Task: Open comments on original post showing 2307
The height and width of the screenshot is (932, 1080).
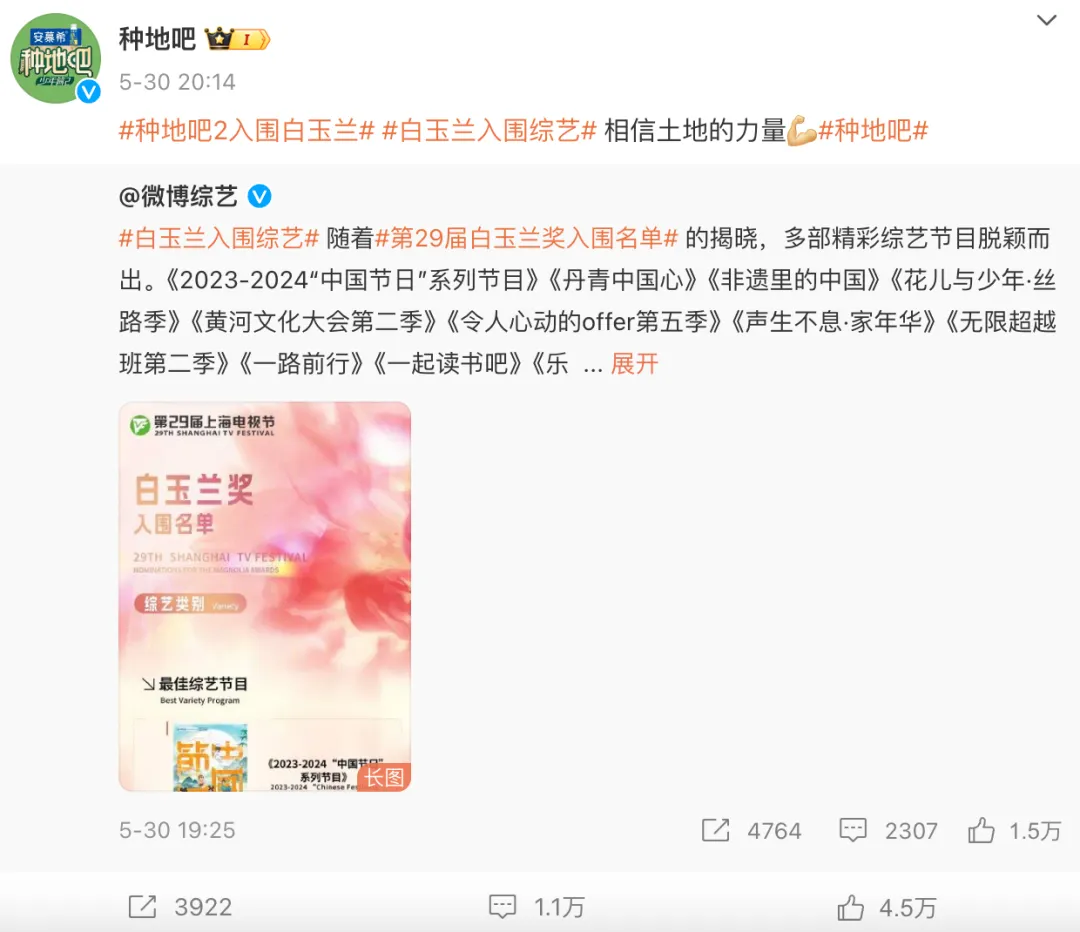Action: [889, 831]
